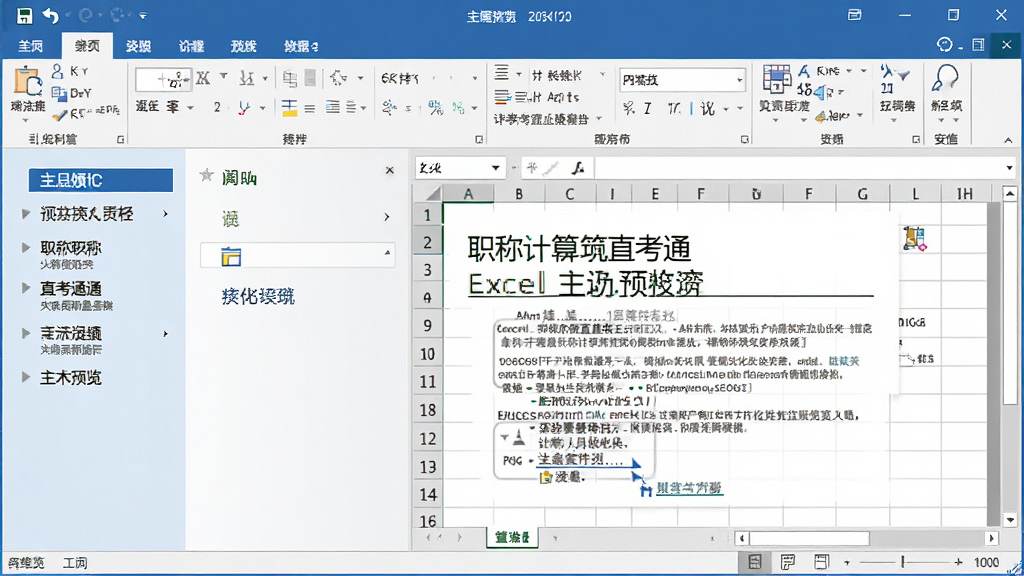Click the large Paste clipboard icon
Viewport: 1024px width, 576px height.
tap(27, 82)
